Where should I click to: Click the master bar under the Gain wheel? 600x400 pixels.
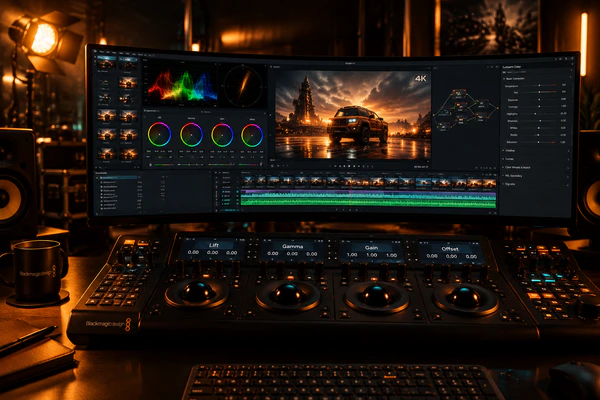[221, 165]
